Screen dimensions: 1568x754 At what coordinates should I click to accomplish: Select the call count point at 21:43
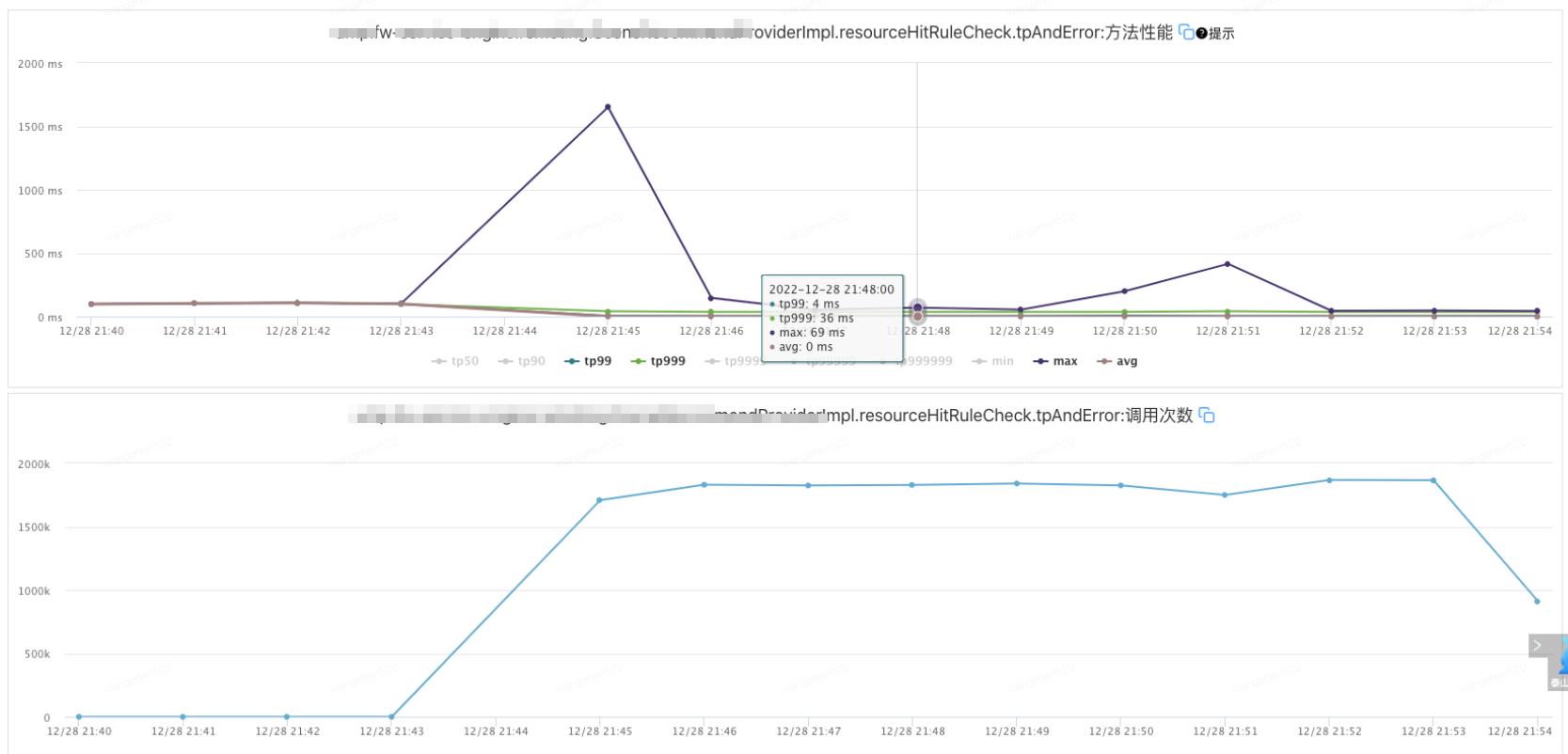(x=391, y=717)
